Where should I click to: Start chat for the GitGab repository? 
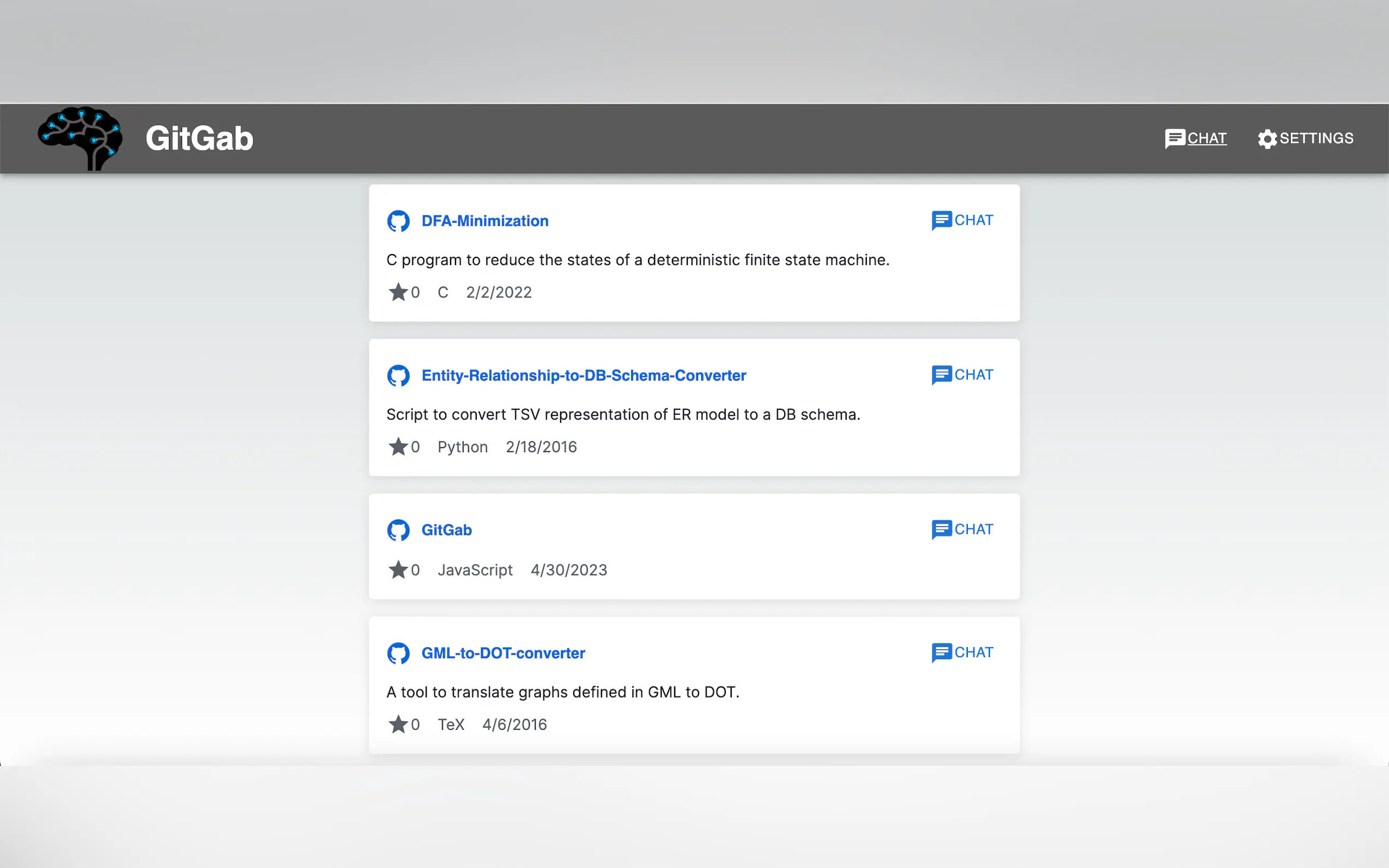point(962,529)
